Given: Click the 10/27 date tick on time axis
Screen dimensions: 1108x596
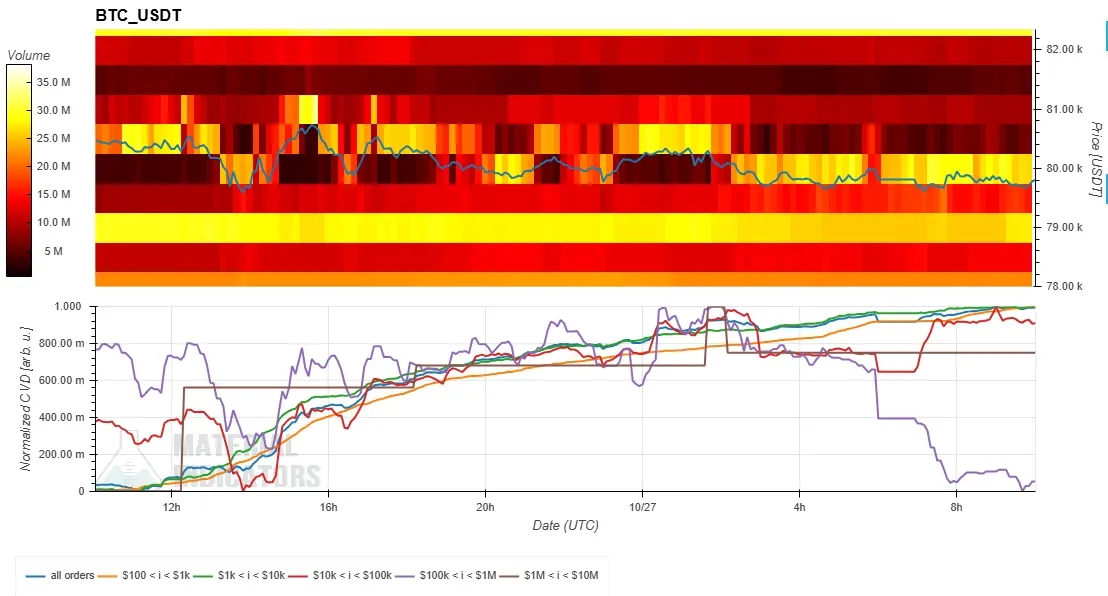Looking at the screenshot, I should tap(642, 508).
